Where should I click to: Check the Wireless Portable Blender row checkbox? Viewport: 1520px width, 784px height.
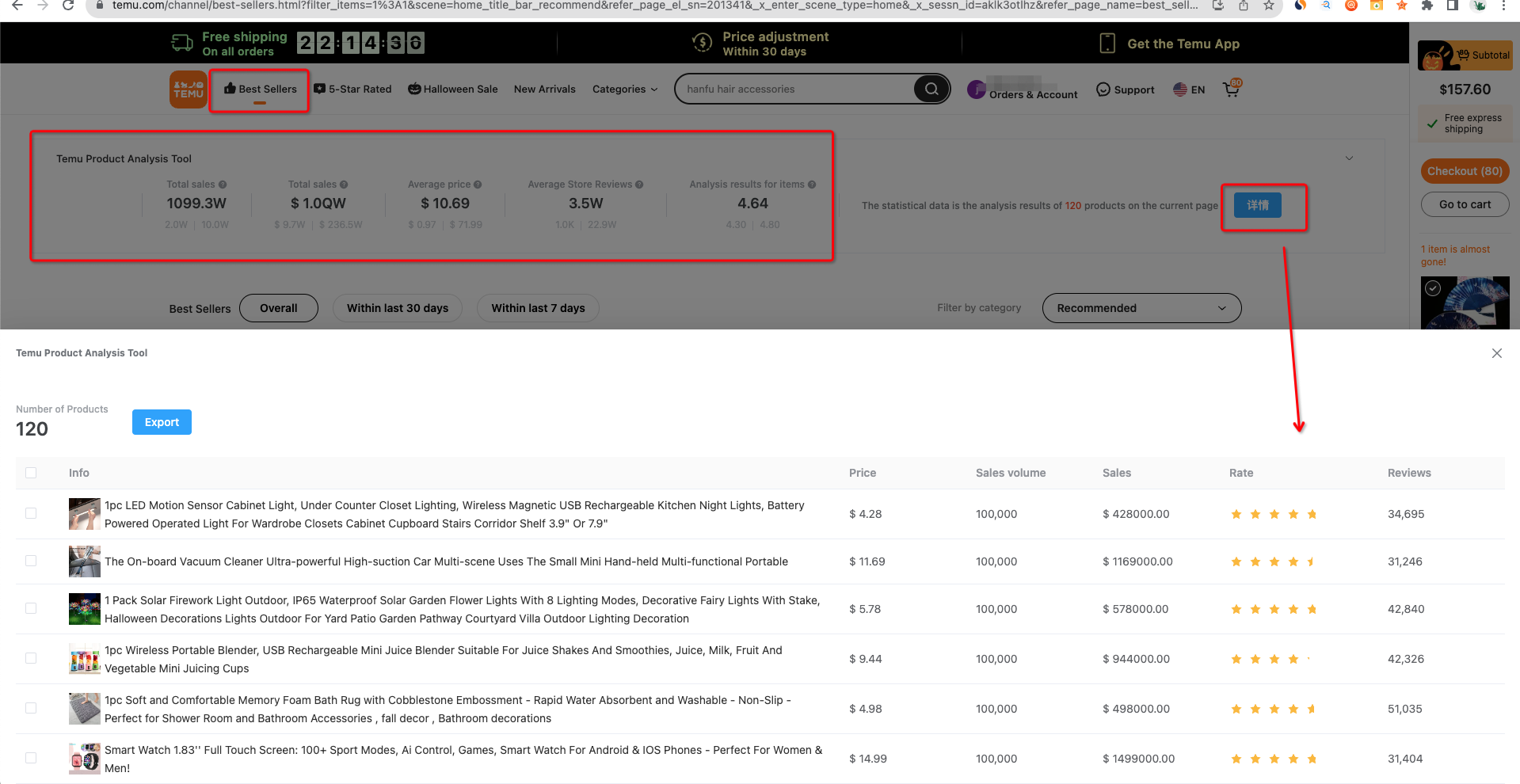pyautogui.click(x=31, y=658)
